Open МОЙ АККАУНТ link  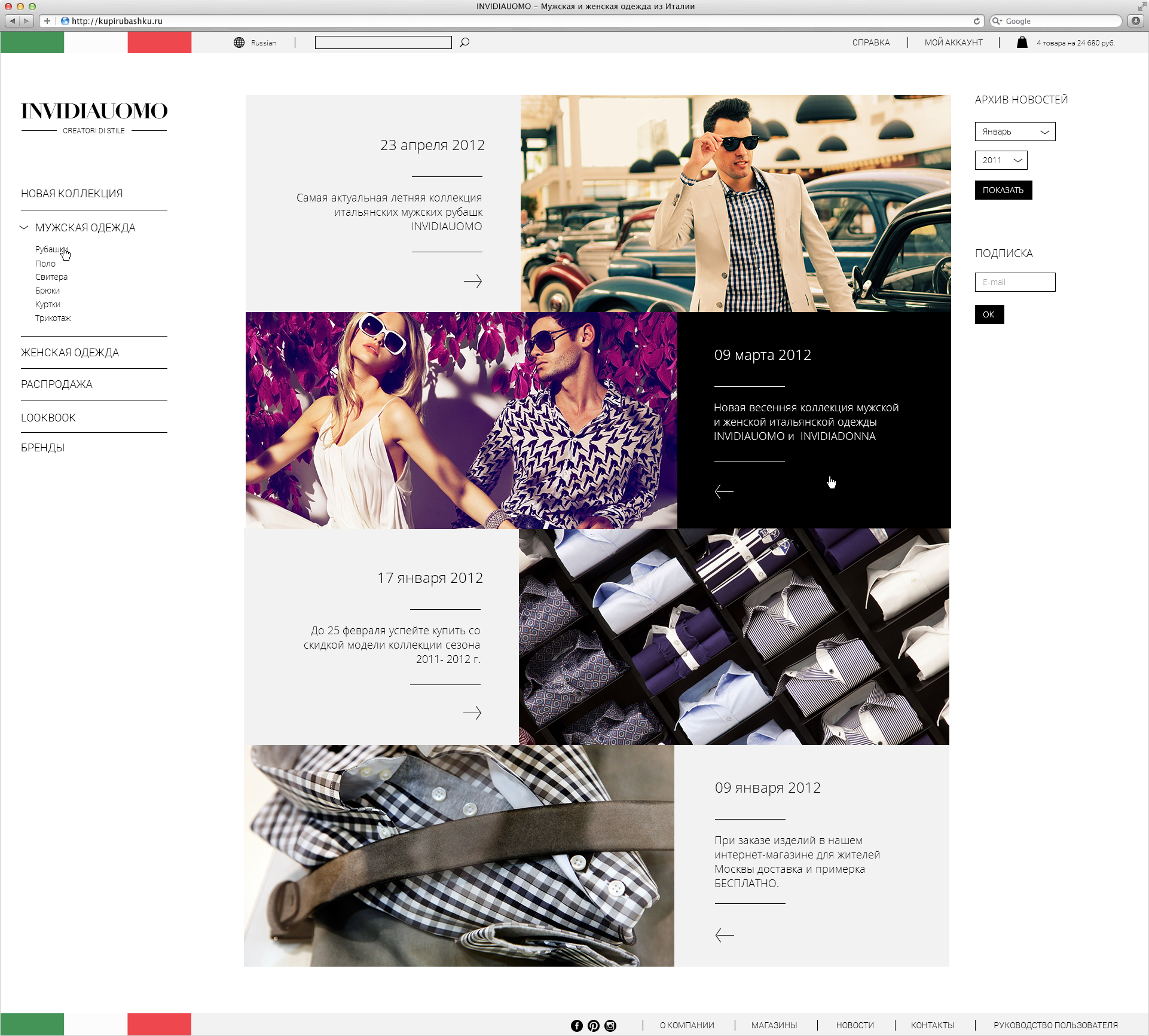(x=954, y=42)
